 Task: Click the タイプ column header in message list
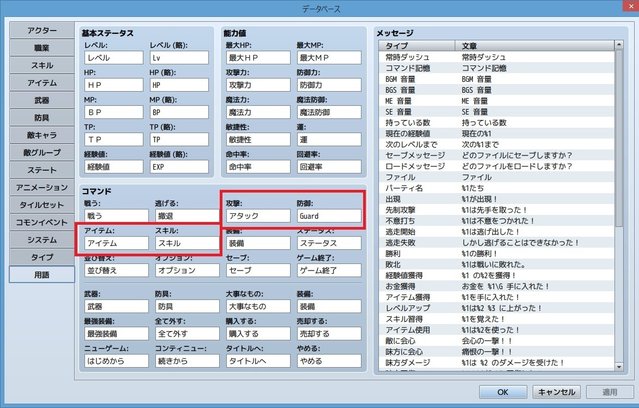coord(417,46)
